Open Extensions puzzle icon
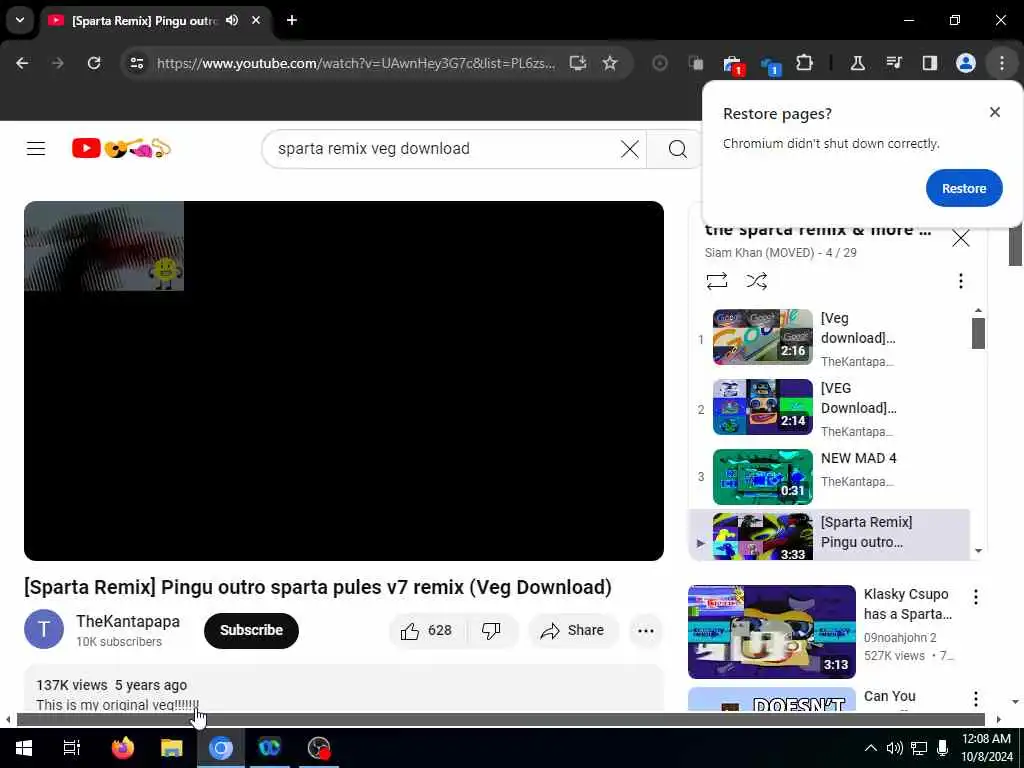Image resolution: width=1024 pixels, height=768 pixels. 805,63
